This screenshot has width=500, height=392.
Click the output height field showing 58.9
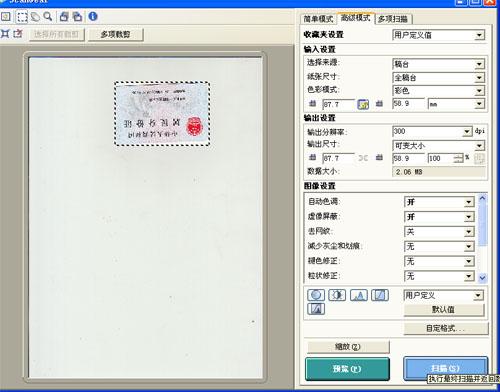pyautogui.click(x=409, y=158)
